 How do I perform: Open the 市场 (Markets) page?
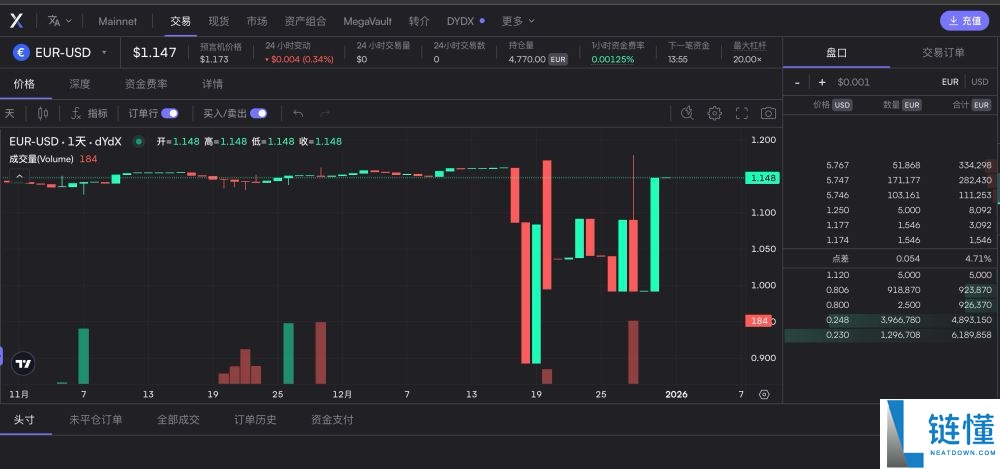point(257,21)
